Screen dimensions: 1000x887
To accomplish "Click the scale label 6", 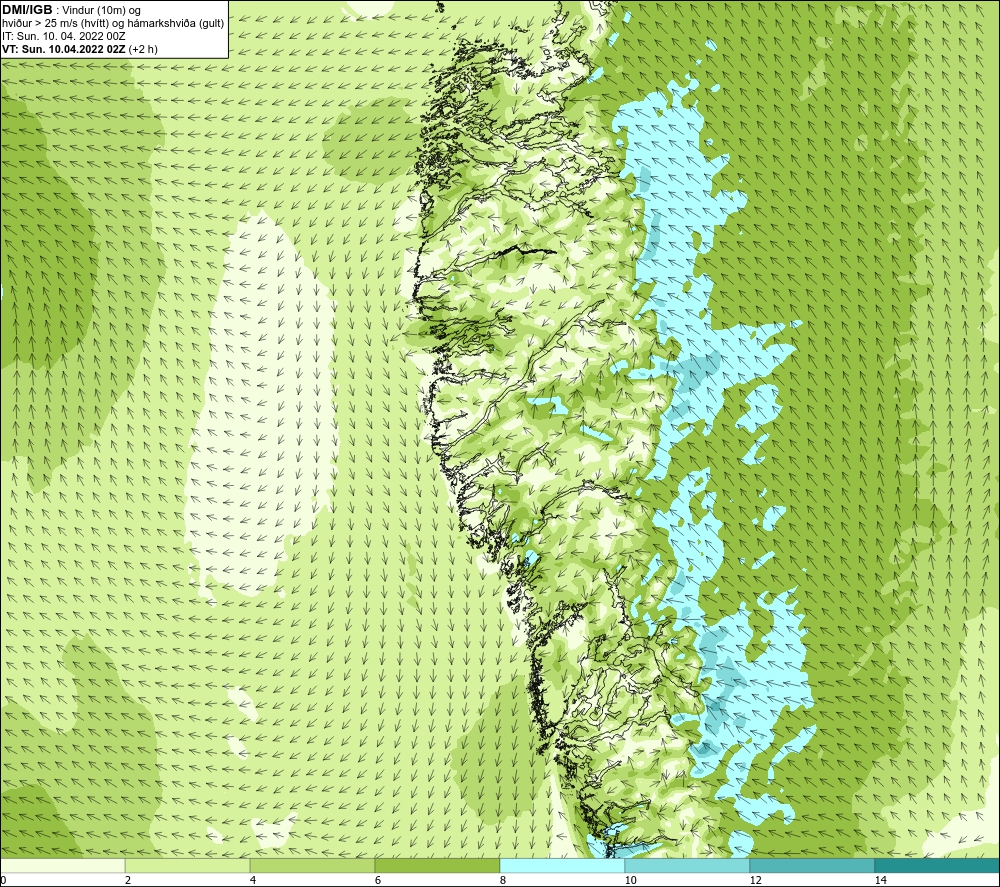I will click(378, 880).
